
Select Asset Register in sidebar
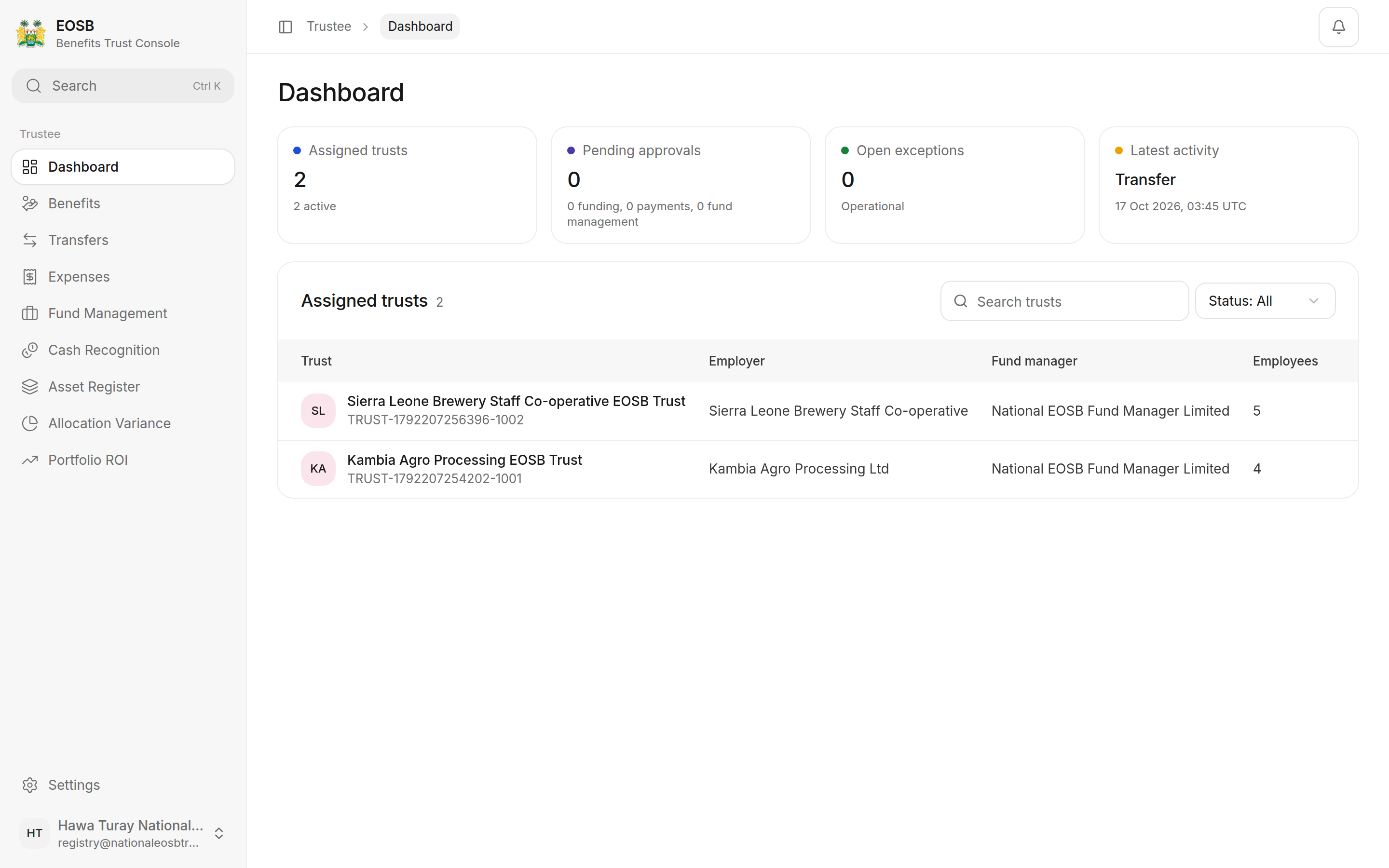pyautogui.click(x=123, y=387)
